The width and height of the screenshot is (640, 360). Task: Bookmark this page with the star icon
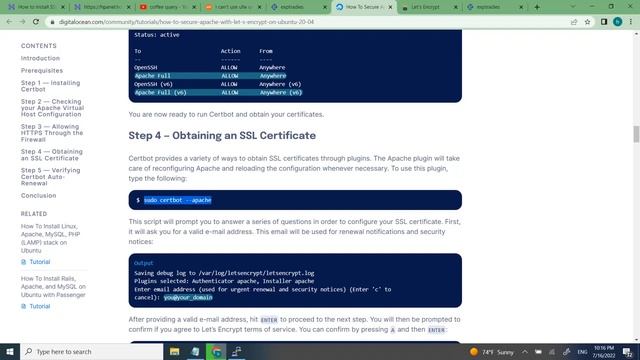tap(587, 22)
